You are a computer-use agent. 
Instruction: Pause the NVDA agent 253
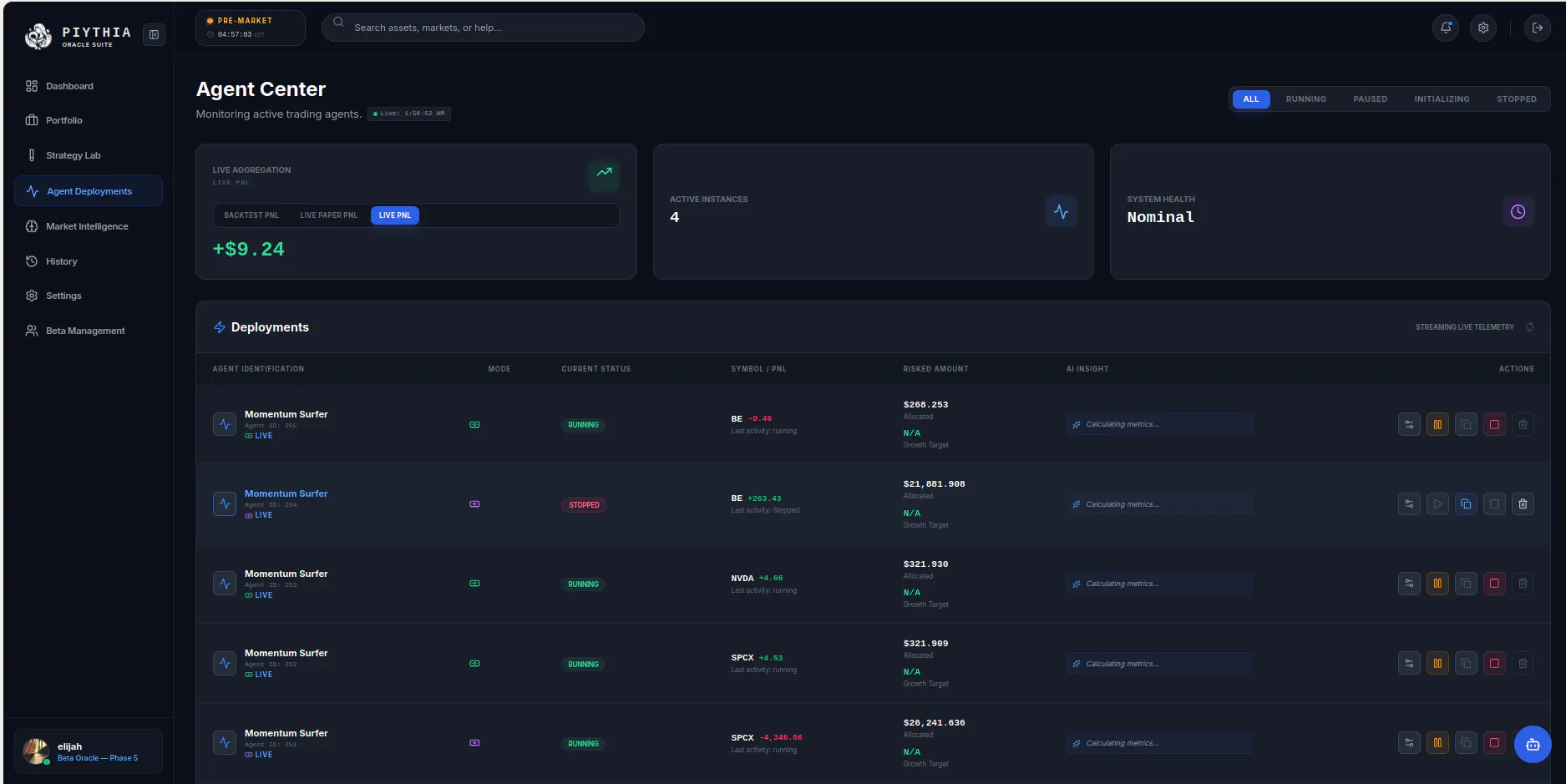[1437, 583]
